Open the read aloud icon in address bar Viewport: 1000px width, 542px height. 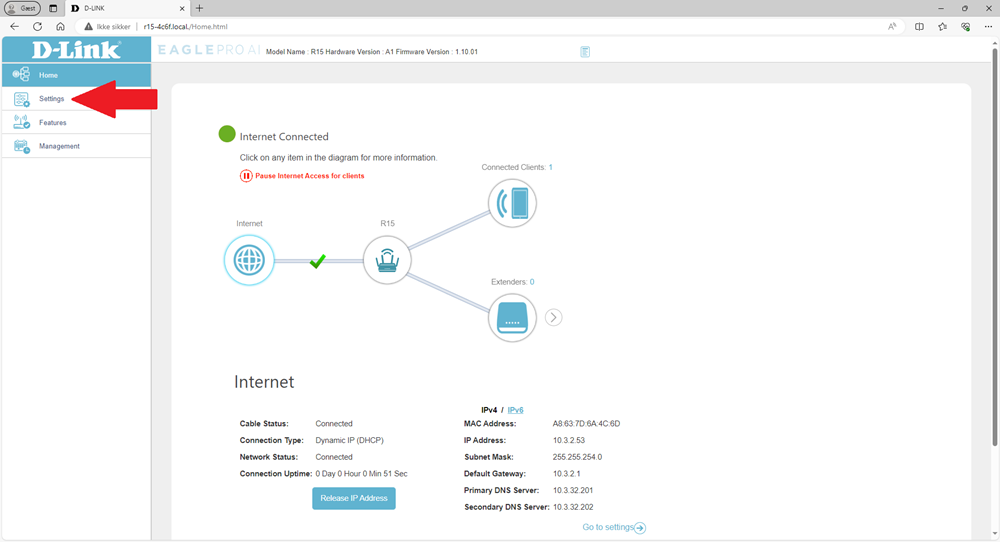(892, 27)
